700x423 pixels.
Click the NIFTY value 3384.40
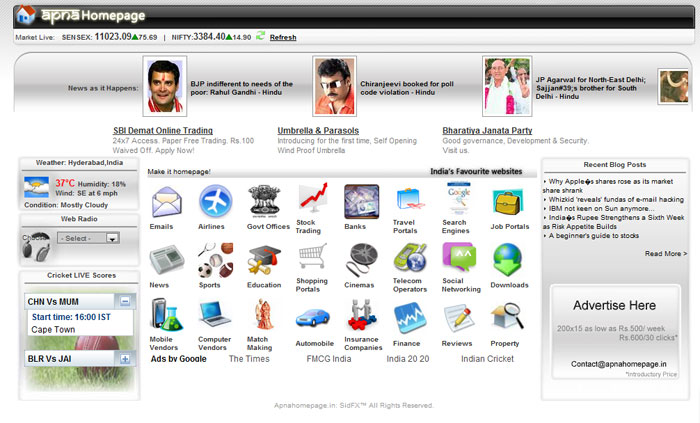(x=209, y=37)
